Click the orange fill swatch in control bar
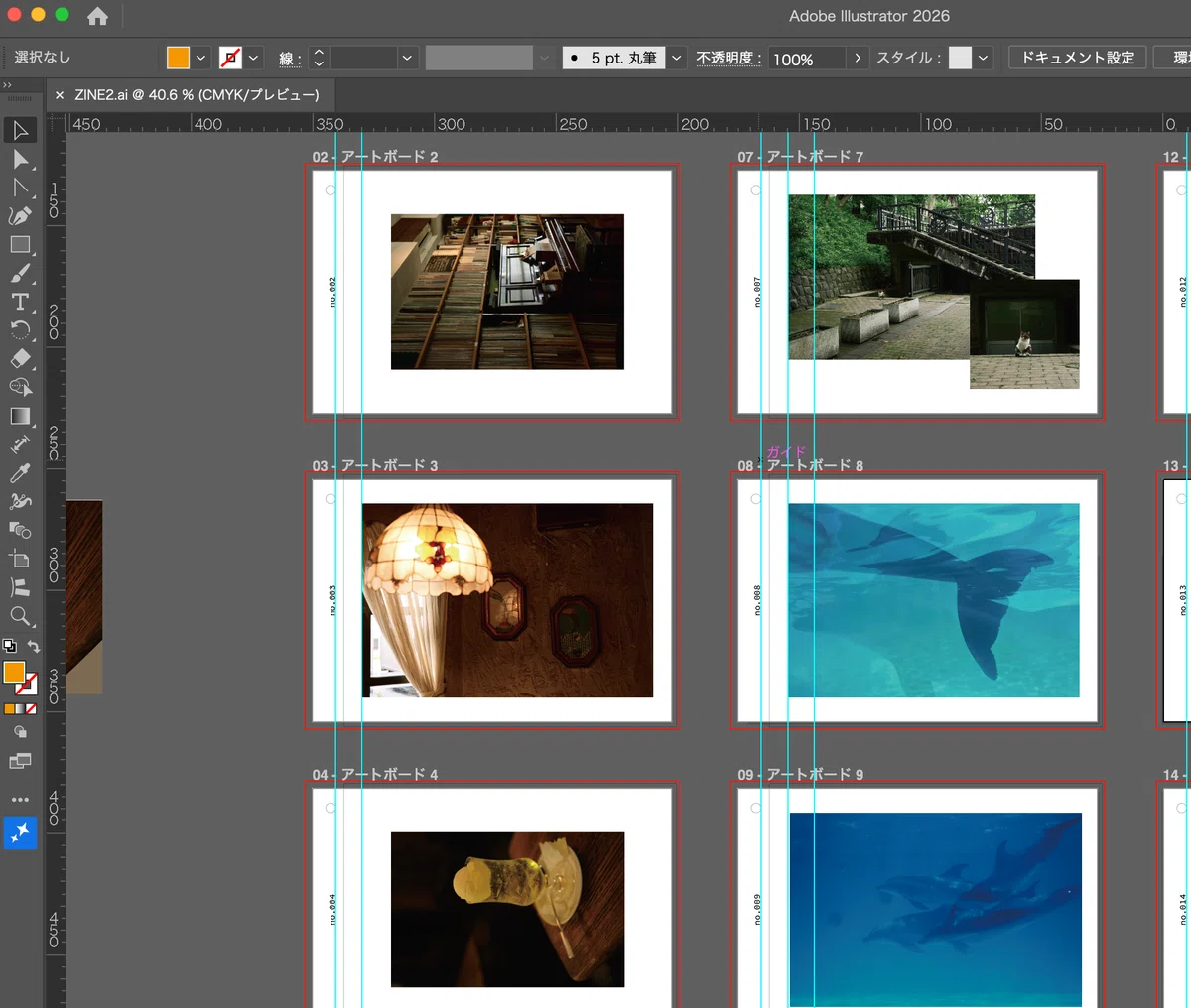1191x1008 pixels. (x=178, y=58)
